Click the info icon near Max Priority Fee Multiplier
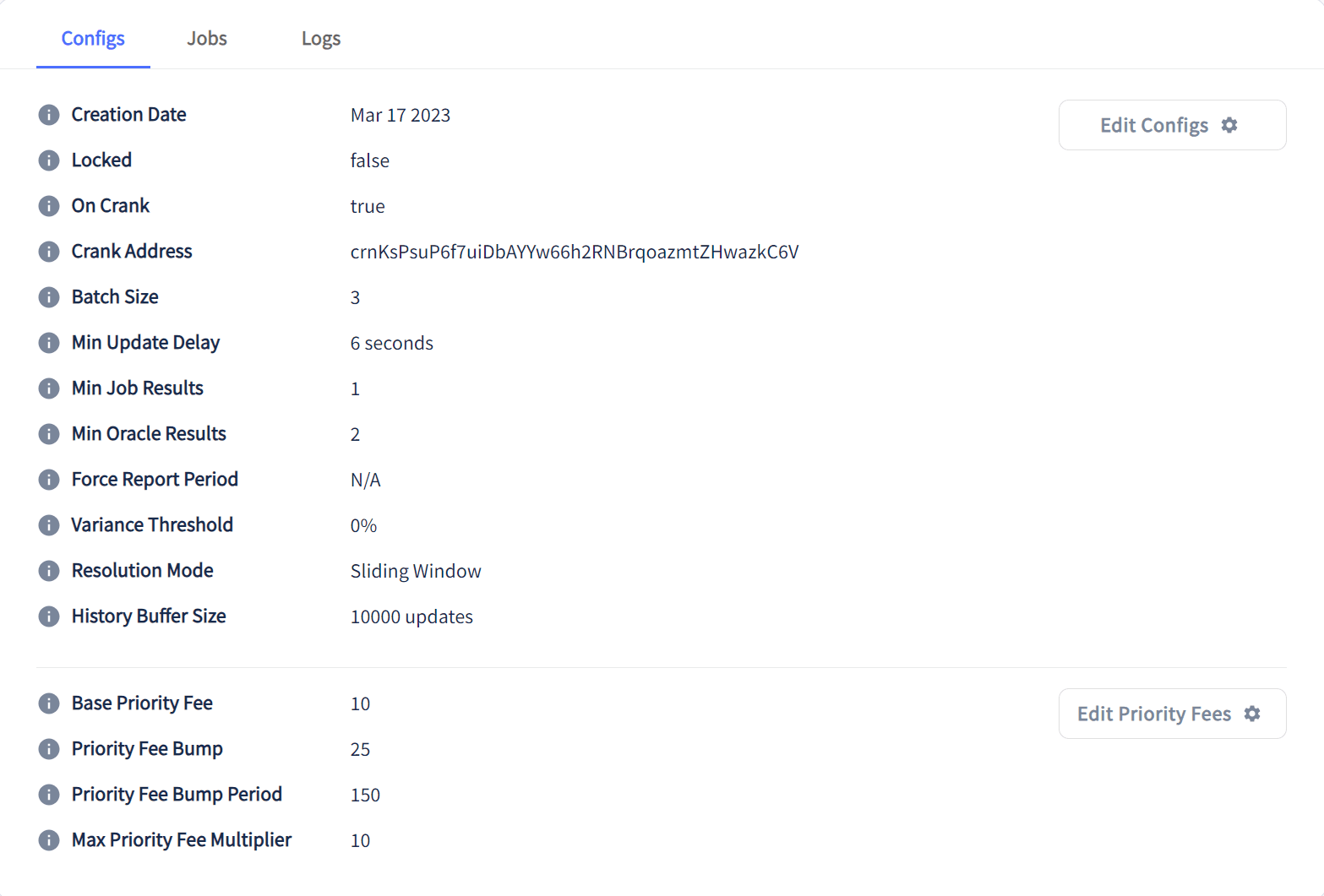 [x=48, y=839]
